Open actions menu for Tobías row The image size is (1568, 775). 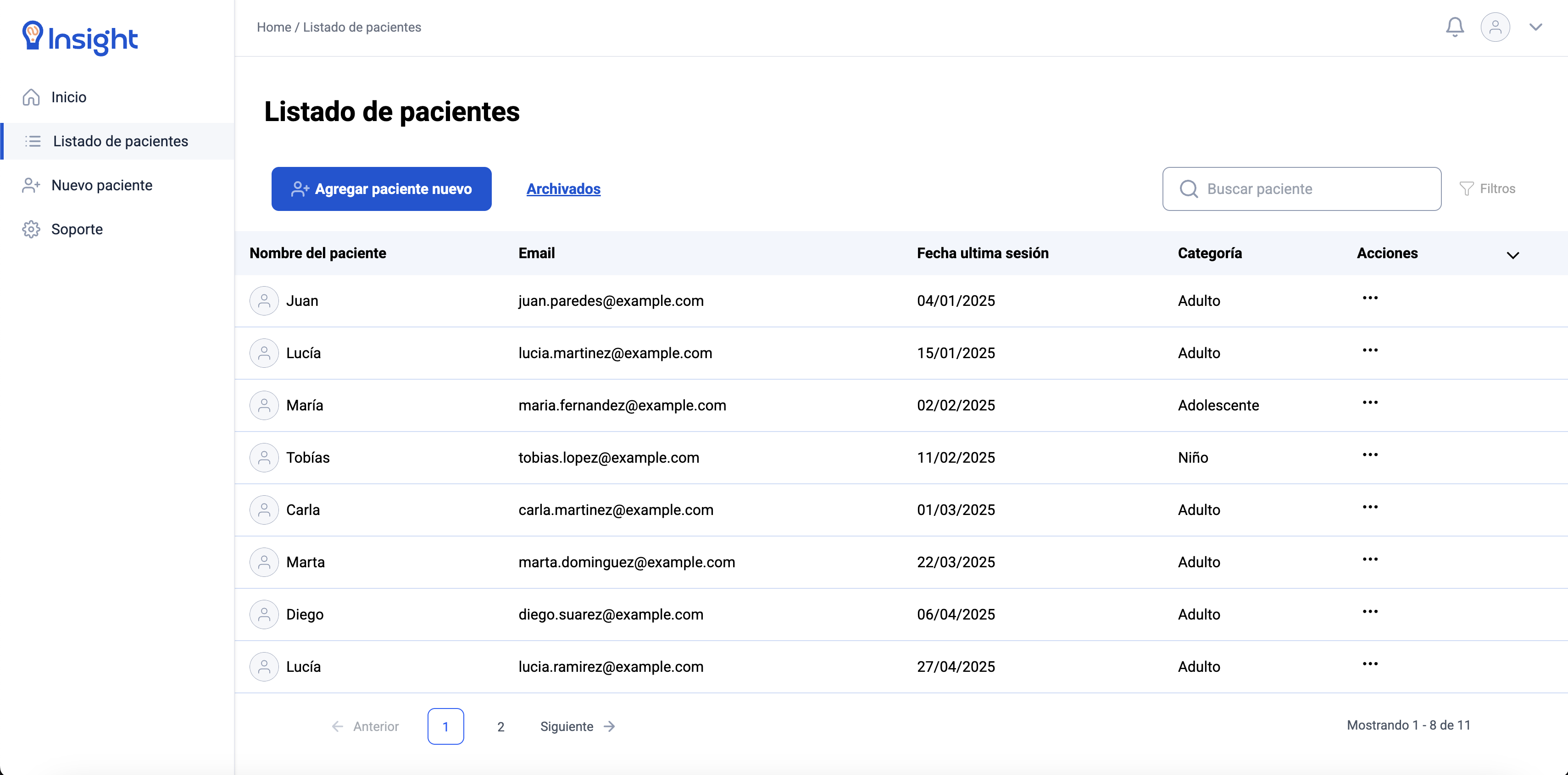[1370, 455]
